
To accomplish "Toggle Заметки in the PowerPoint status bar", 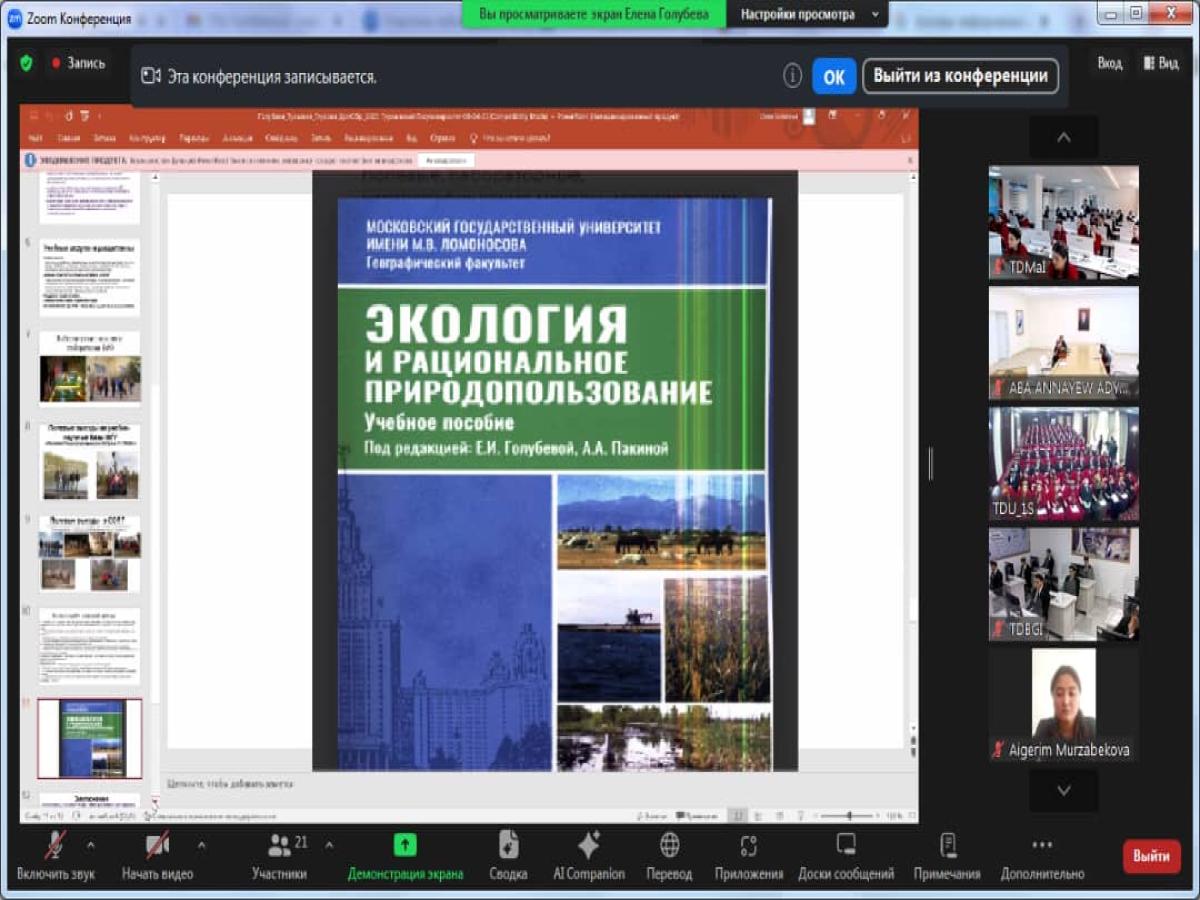I will pyautogui.click(x=652, y=816).
